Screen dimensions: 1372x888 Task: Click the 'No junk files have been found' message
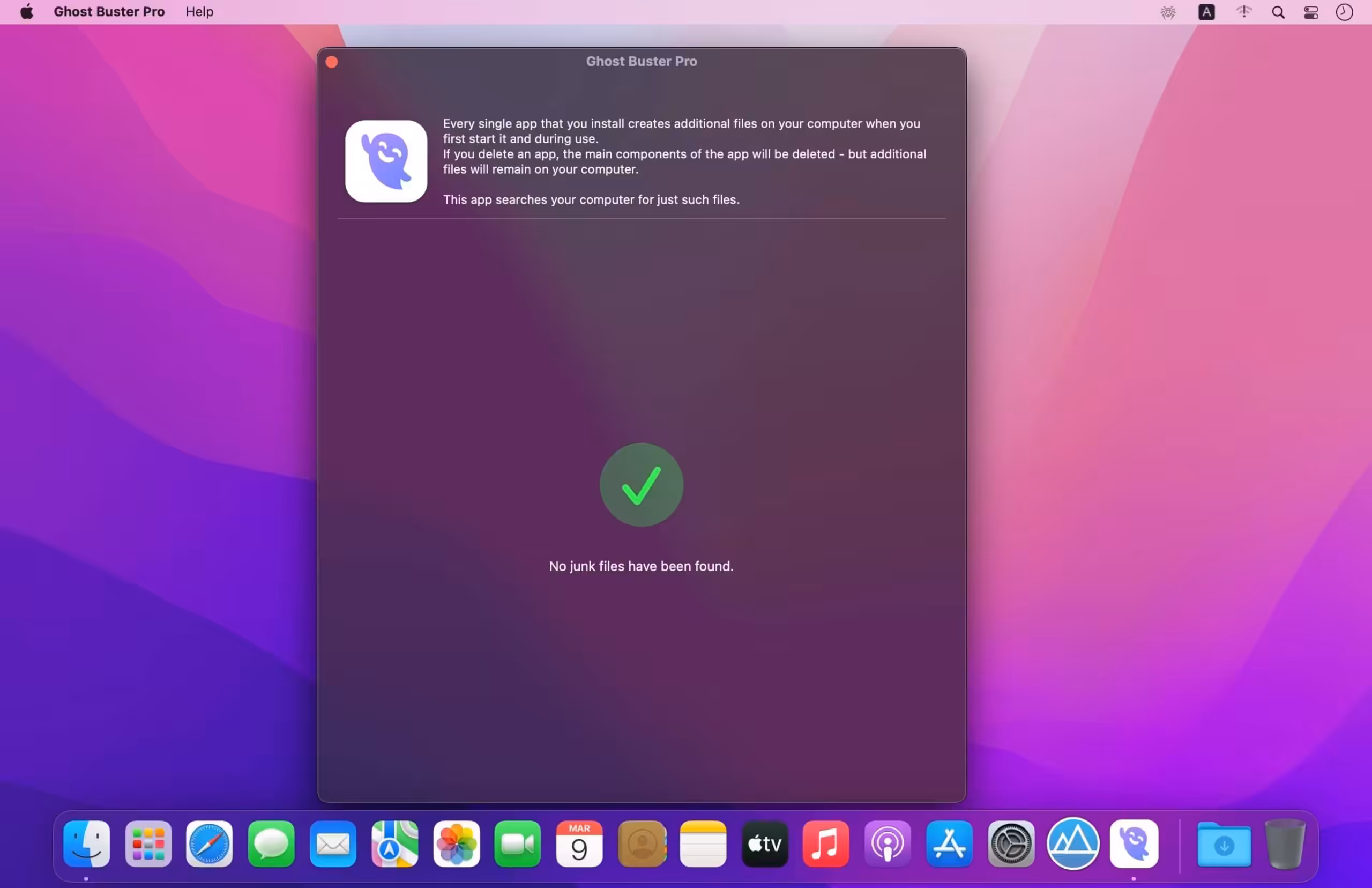tap(641, 566)
